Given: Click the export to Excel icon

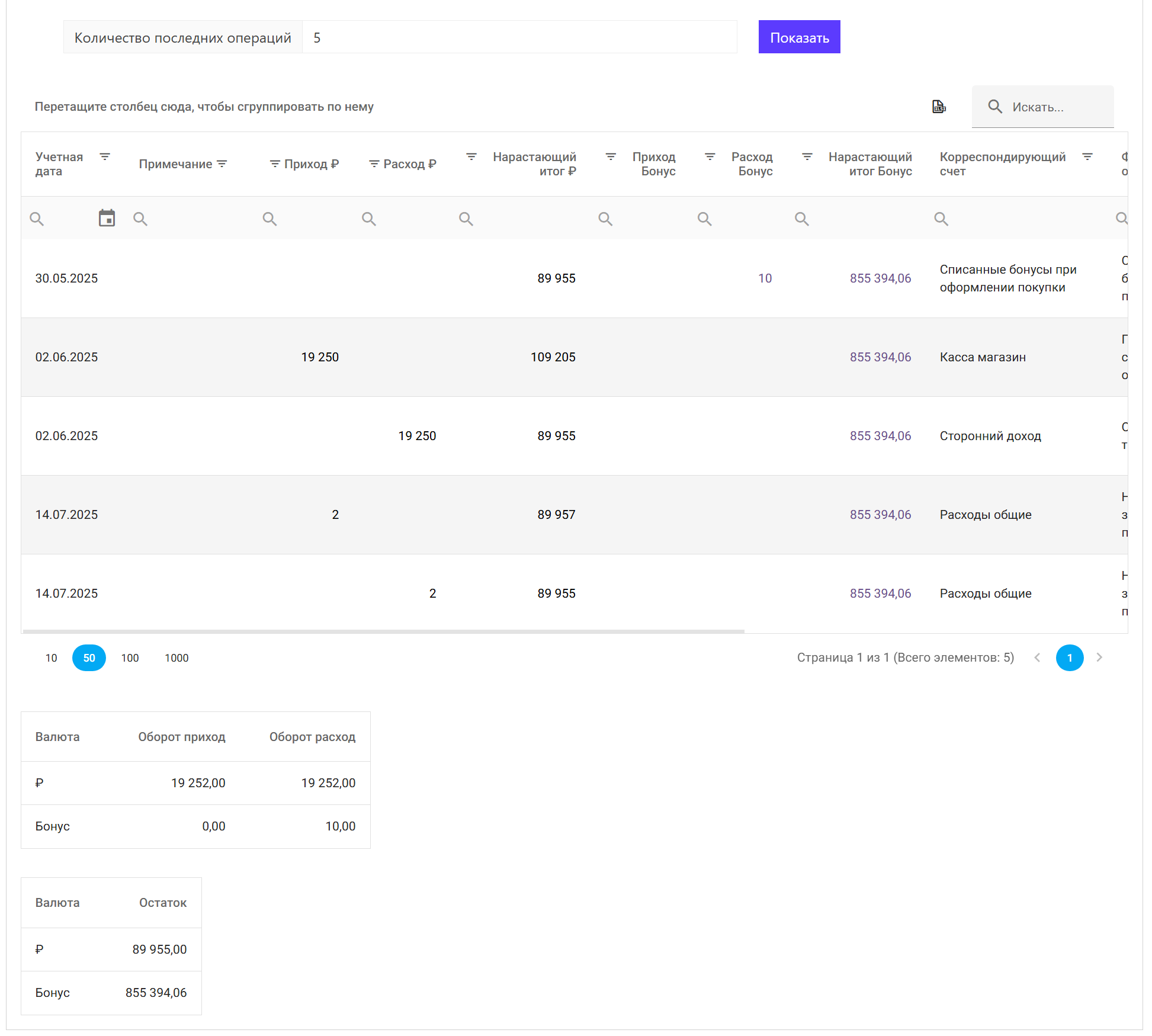Looking at the screenshot, I should tap(939, 107).
